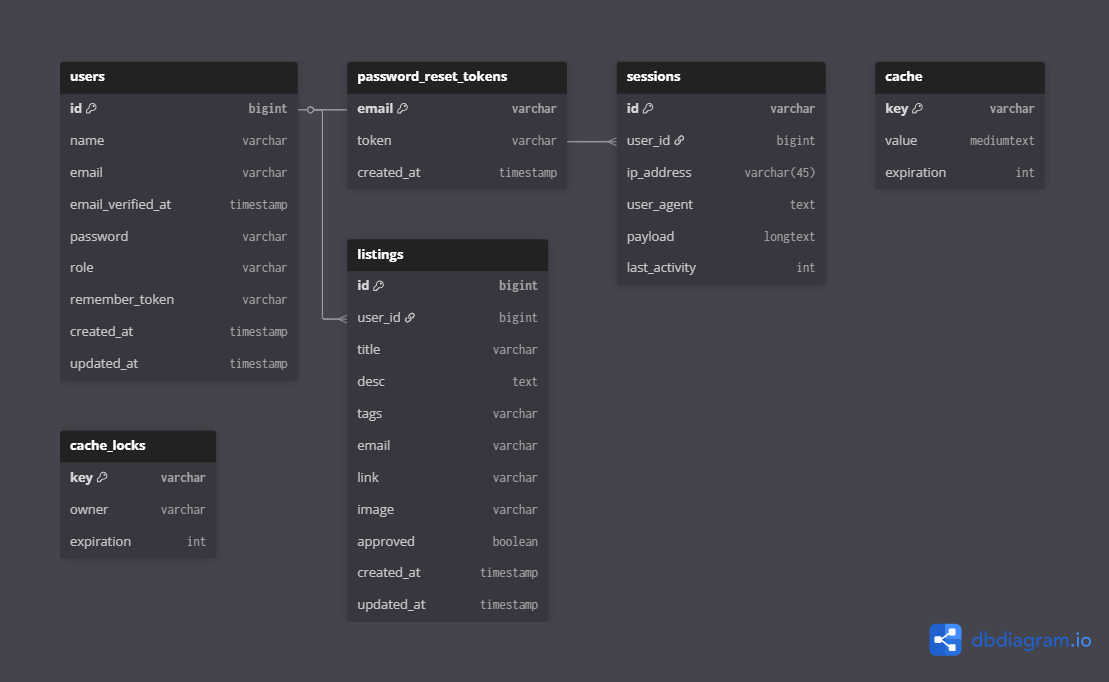The width and height of the screenshot is (1109, 682).
Task: Select the password_reset_tokens table header
Action: (456, 77)
